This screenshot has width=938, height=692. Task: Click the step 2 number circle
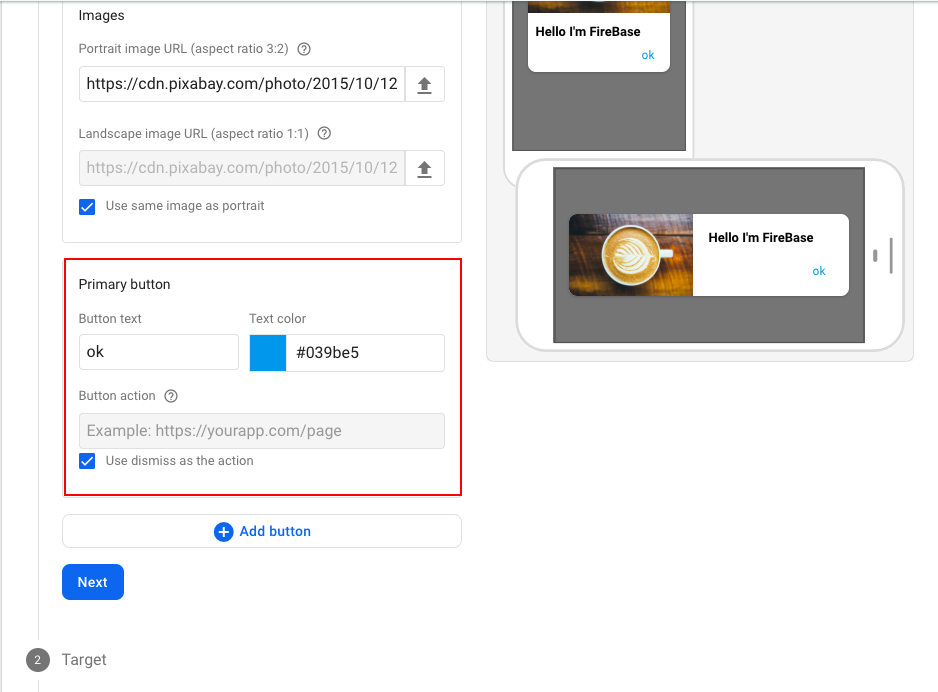tap(38, 660)
